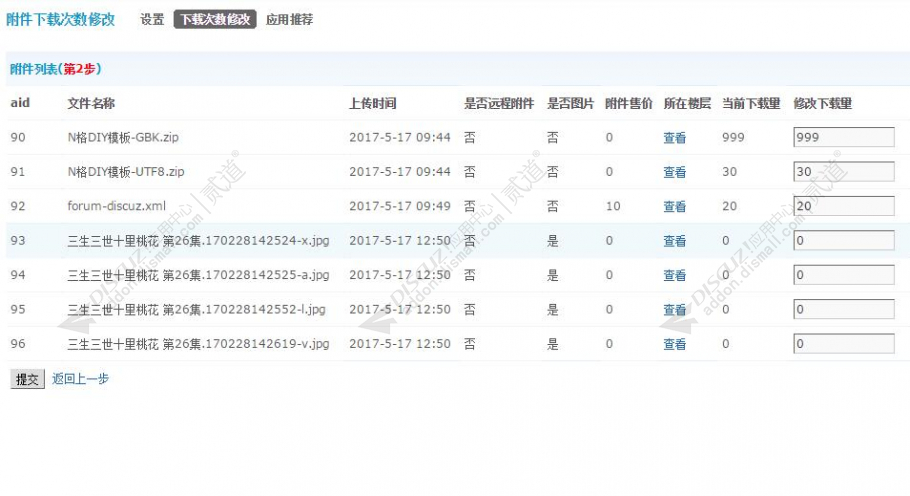Click the download field showing 30
Image resolution: width=910 pixels, height=496 pixels.
[x=844, y=171]
